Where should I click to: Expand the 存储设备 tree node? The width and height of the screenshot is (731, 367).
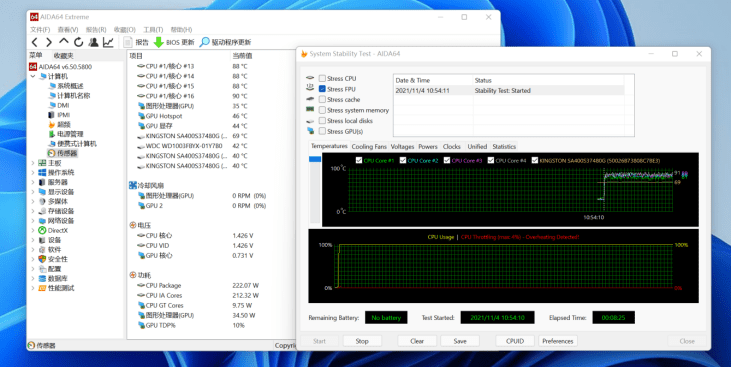point(33,211)
